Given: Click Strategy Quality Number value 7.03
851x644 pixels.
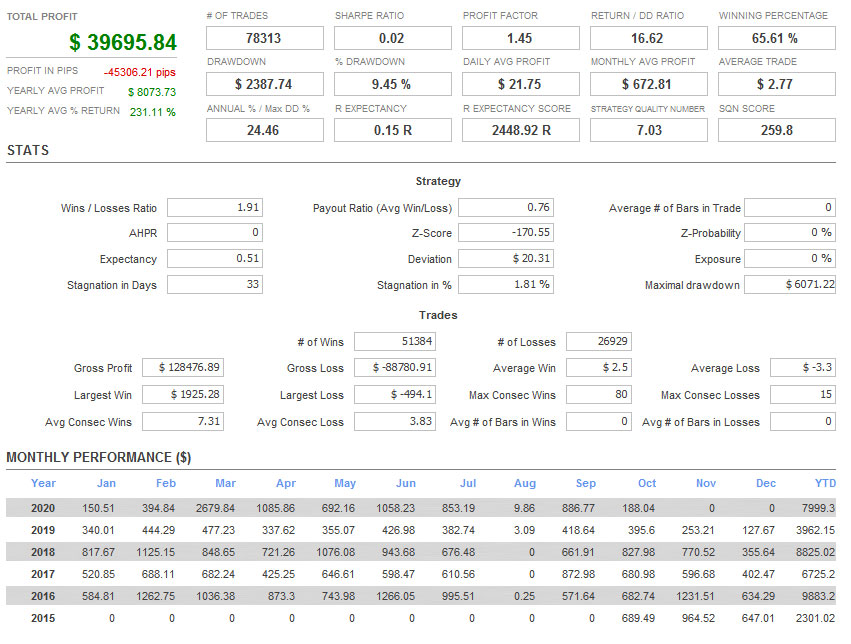Looking at the screenshot, I should coord(649,131).
